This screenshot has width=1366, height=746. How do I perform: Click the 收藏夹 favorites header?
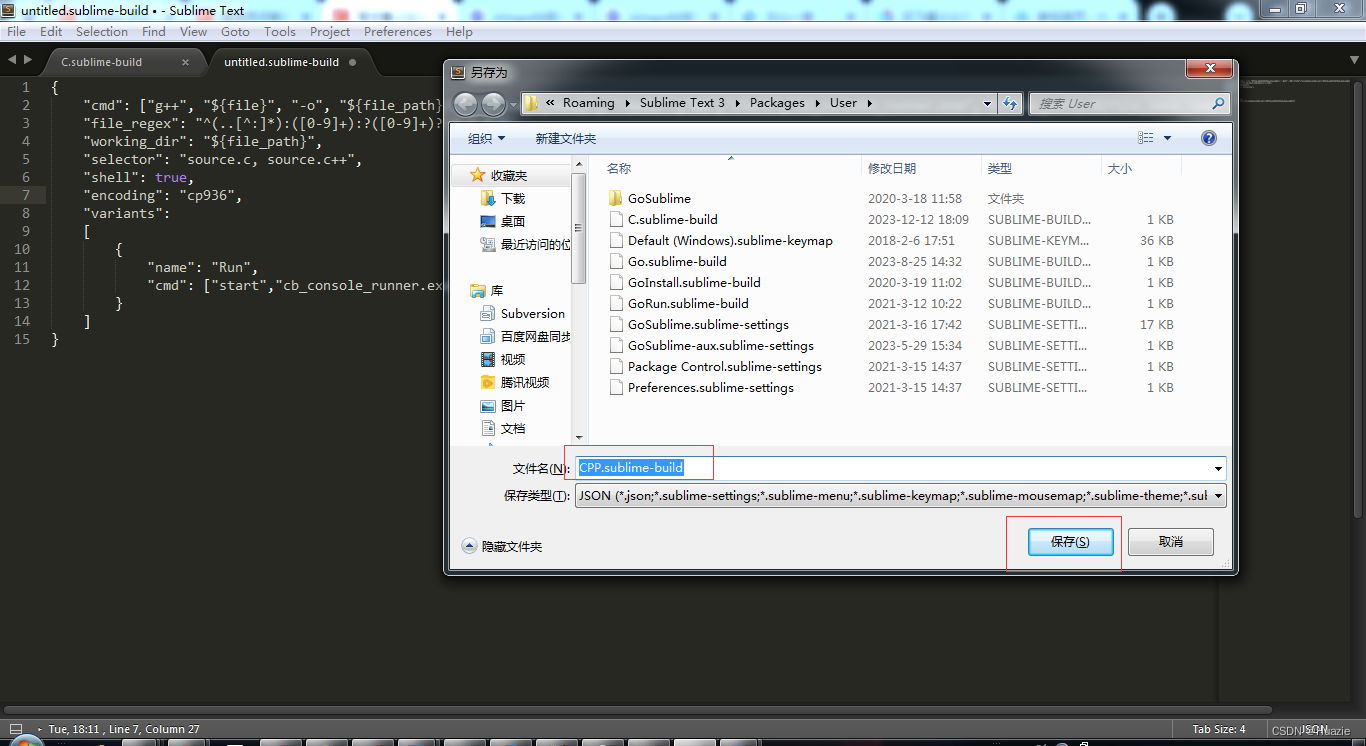coord(508,175)
